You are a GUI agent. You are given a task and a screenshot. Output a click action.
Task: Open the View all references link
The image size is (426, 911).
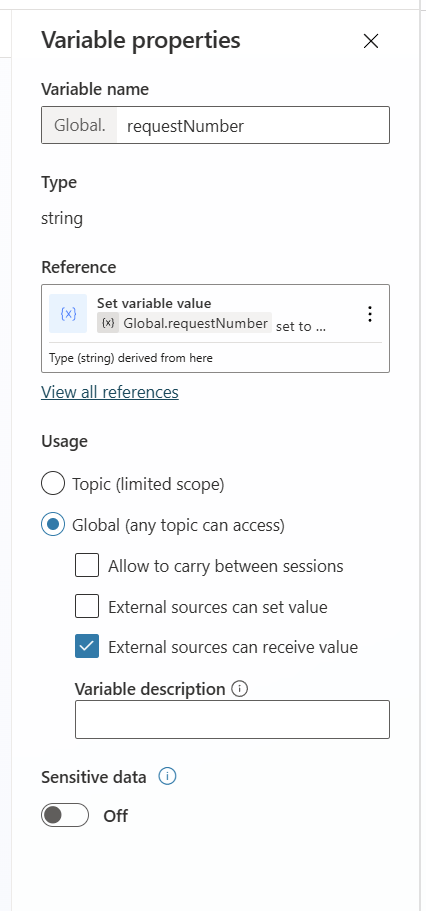point(110,392)
